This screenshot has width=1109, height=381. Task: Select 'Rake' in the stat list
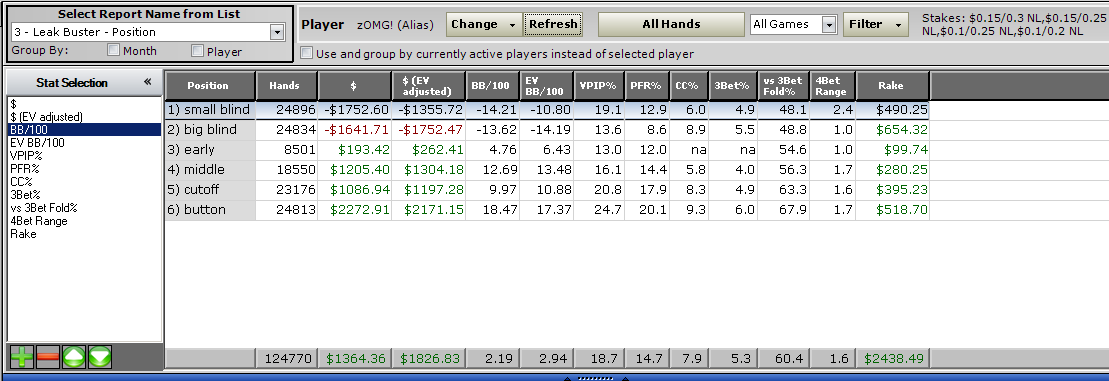click(x=85, y=234)
